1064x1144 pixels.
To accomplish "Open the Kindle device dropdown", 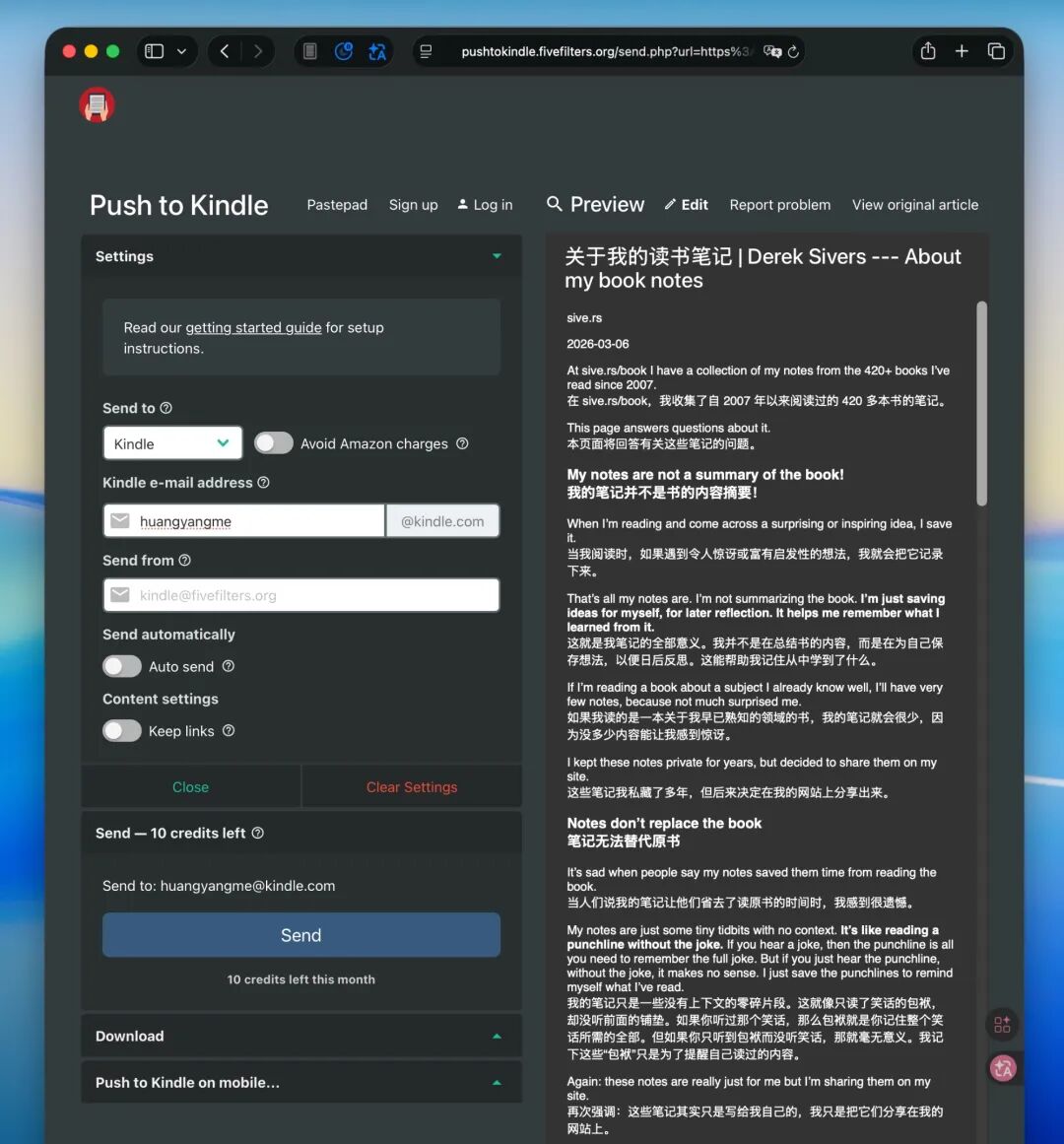I will (172, 443).
